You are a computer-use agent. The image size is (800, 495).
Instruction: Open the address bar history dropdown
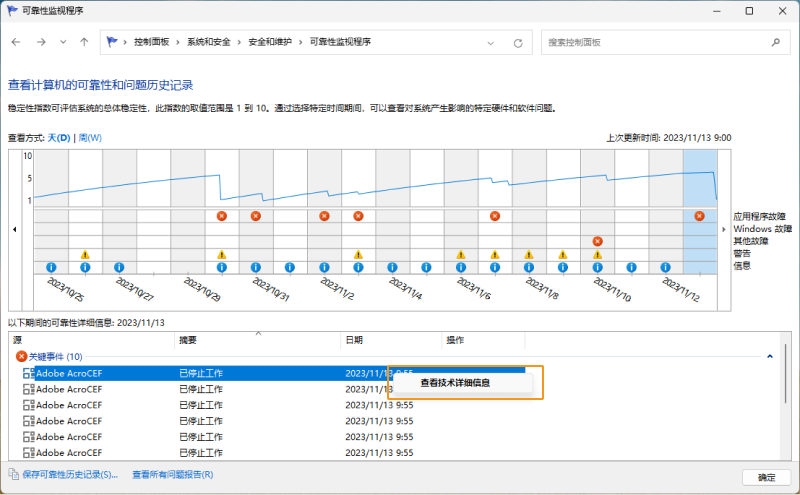(x=490, y=43)
